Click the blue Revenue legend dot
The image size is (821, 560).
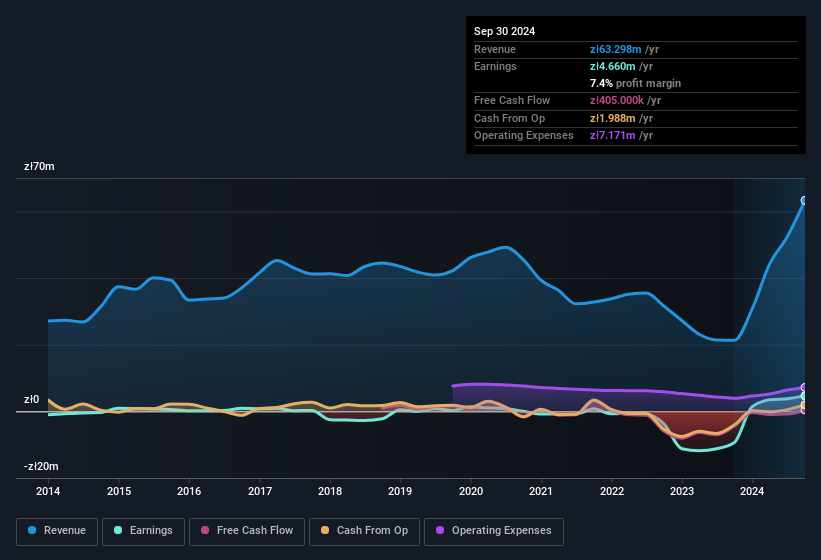32,530
